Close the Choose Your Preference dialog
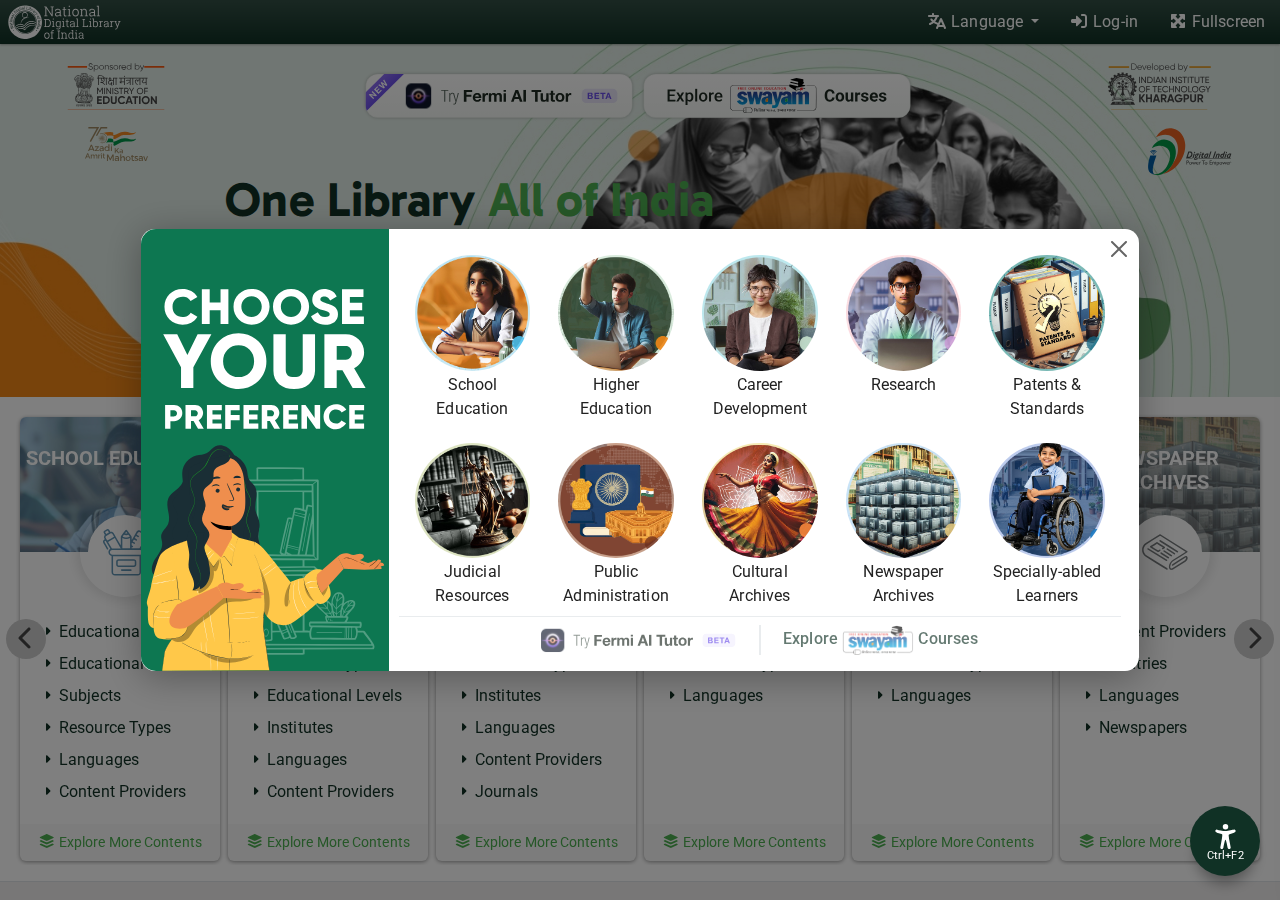1280x900 pixels. [1119, 249]
